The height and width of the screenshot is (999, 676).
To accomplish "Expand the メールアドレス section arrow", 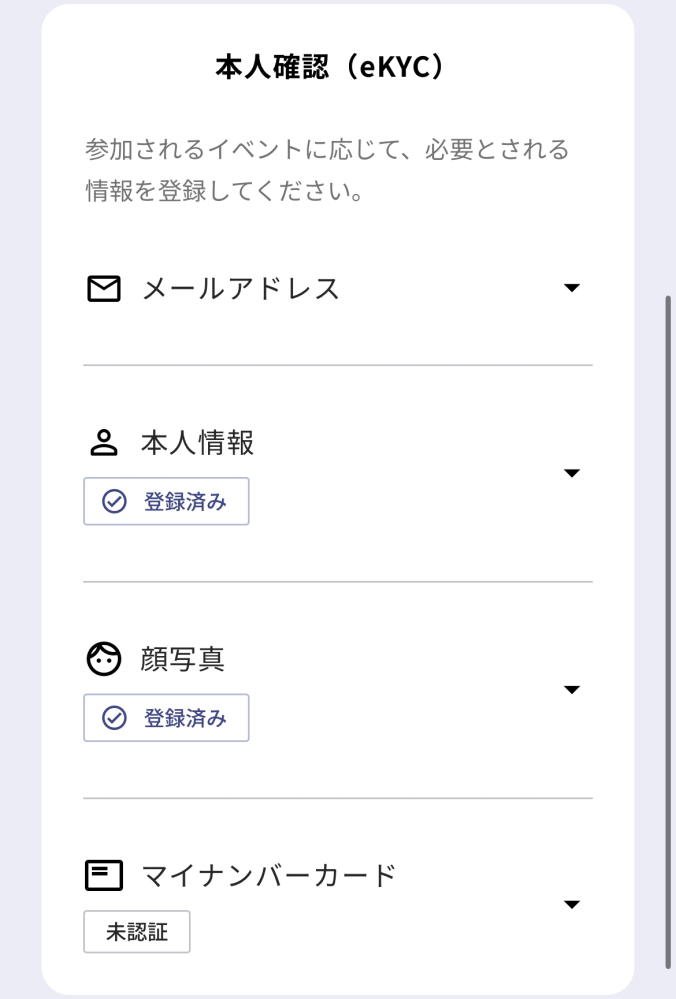I will 571,288.
